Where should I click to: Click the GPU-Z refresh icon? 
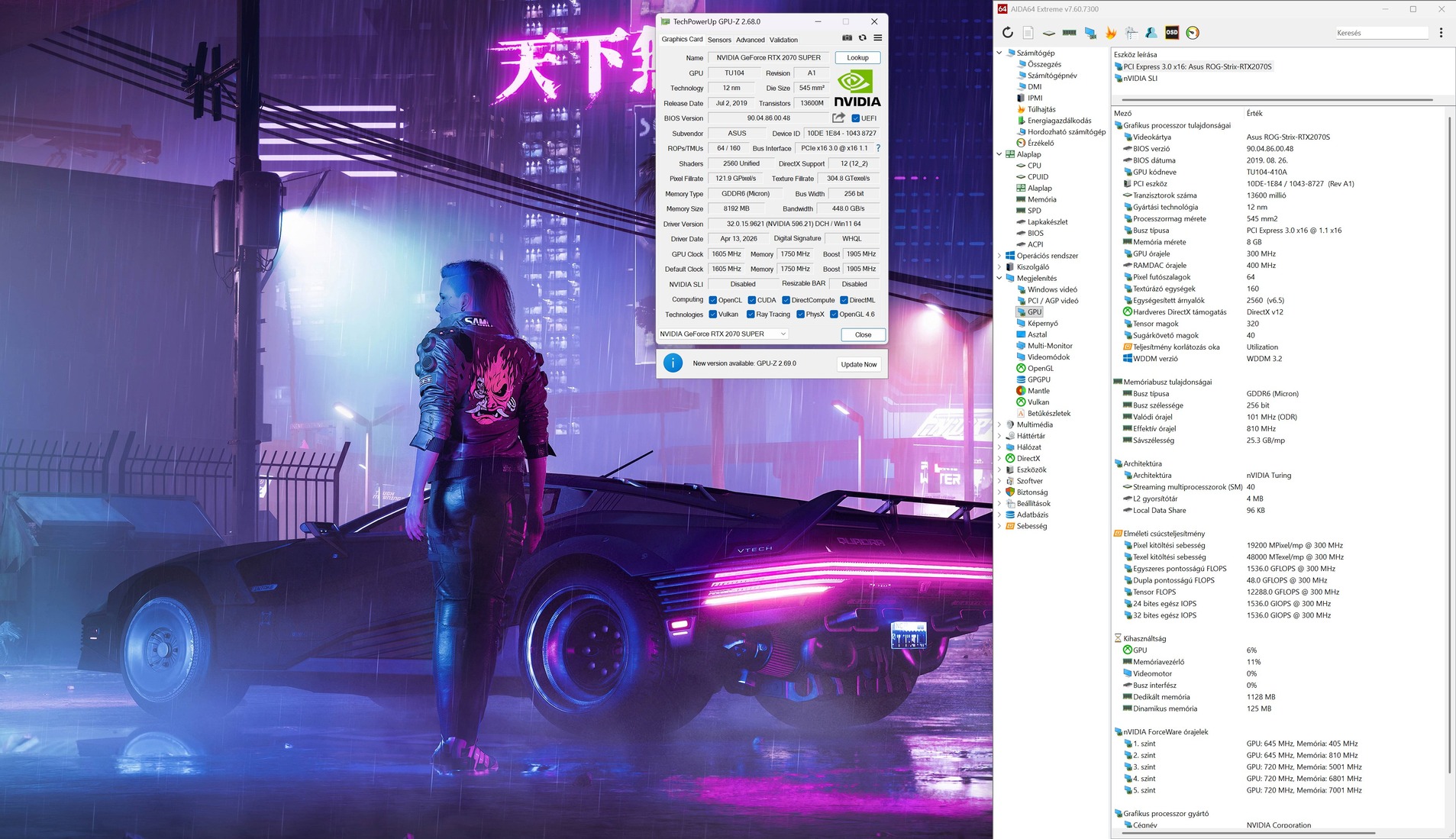[x=863, y=37]
